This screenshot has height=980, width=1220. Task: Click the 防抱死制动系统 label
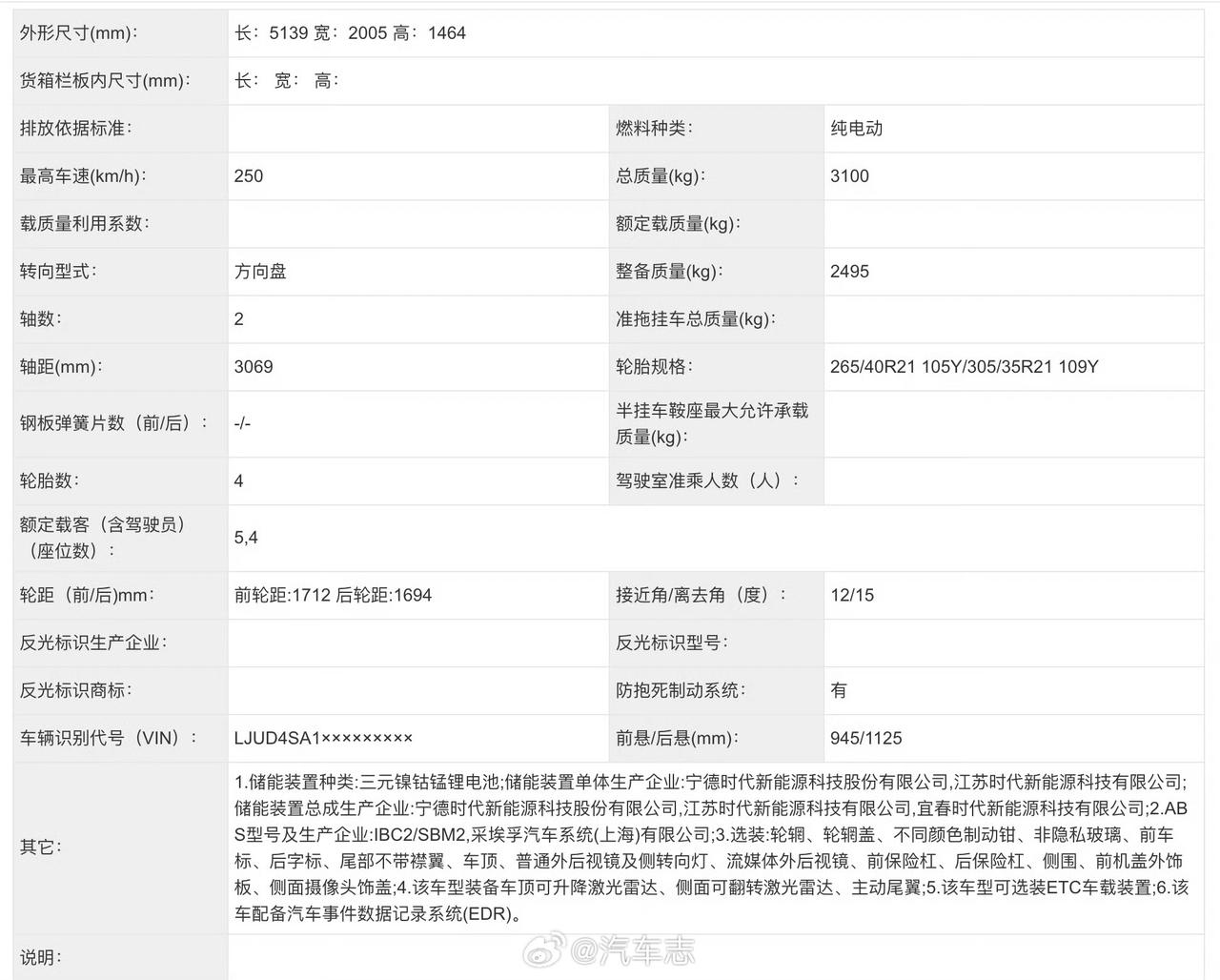(x=681, y=690)
